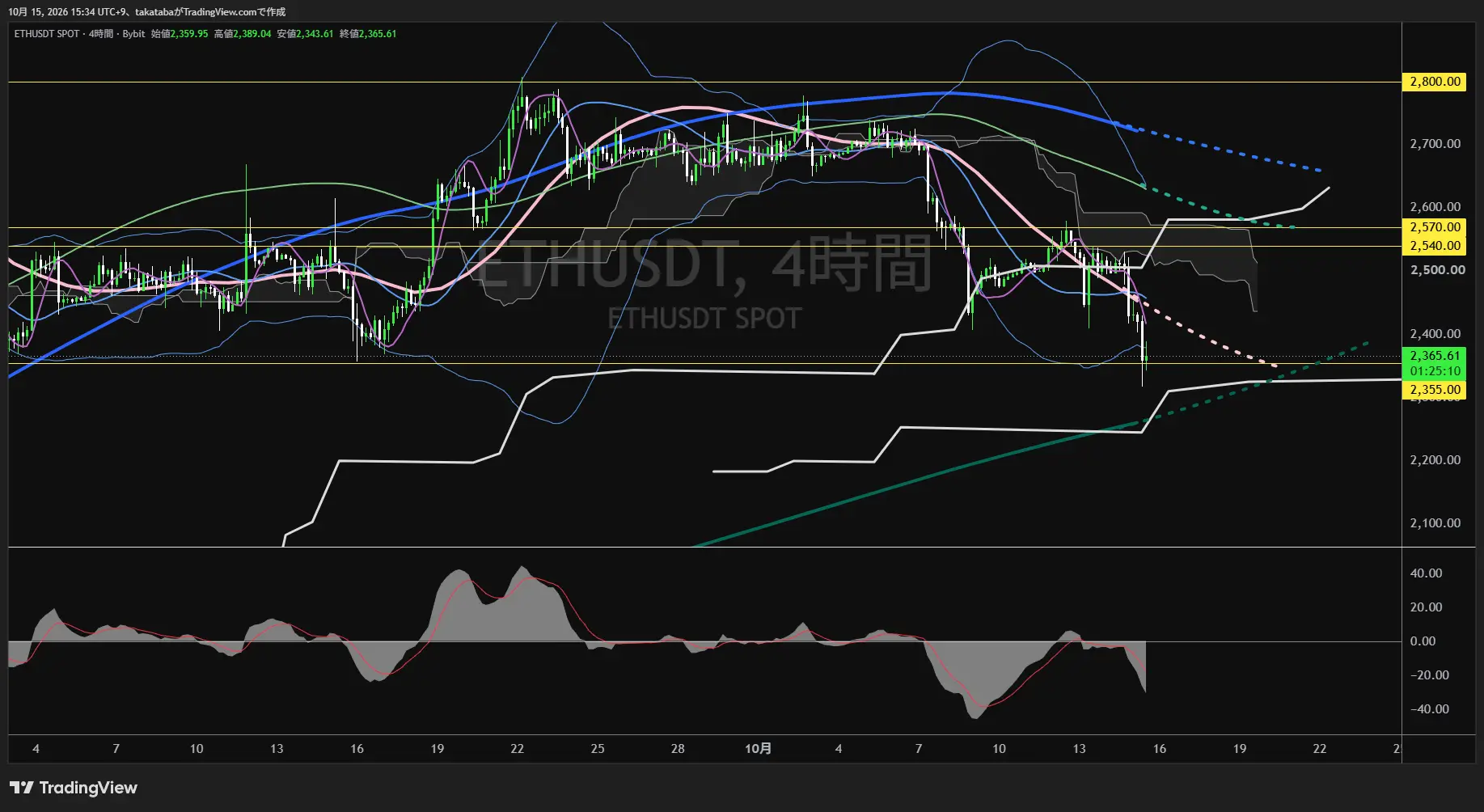Click the 始値 2,359.95 open value

click(180, 34)
